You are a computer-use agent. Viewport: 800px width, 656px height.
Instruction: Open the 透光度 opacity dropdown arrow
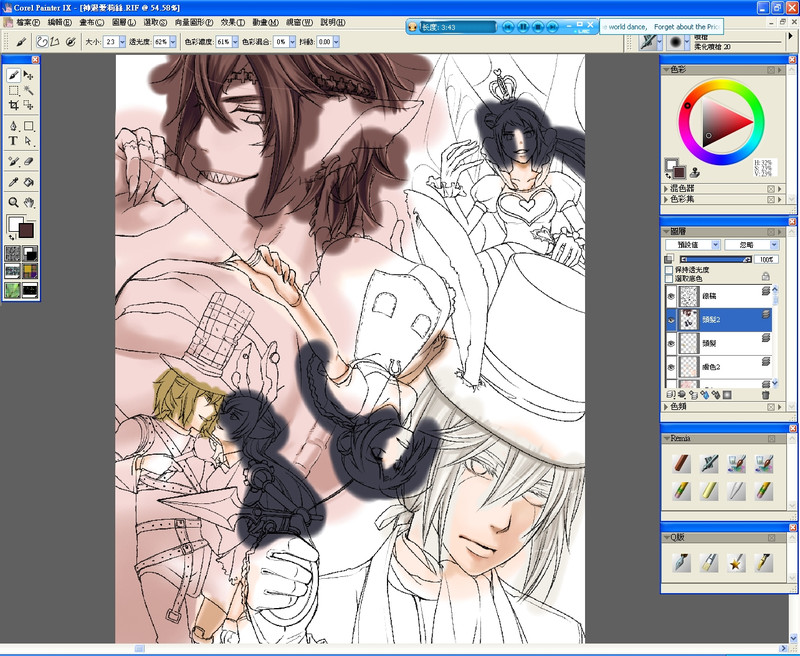click(x=173, y=42)
